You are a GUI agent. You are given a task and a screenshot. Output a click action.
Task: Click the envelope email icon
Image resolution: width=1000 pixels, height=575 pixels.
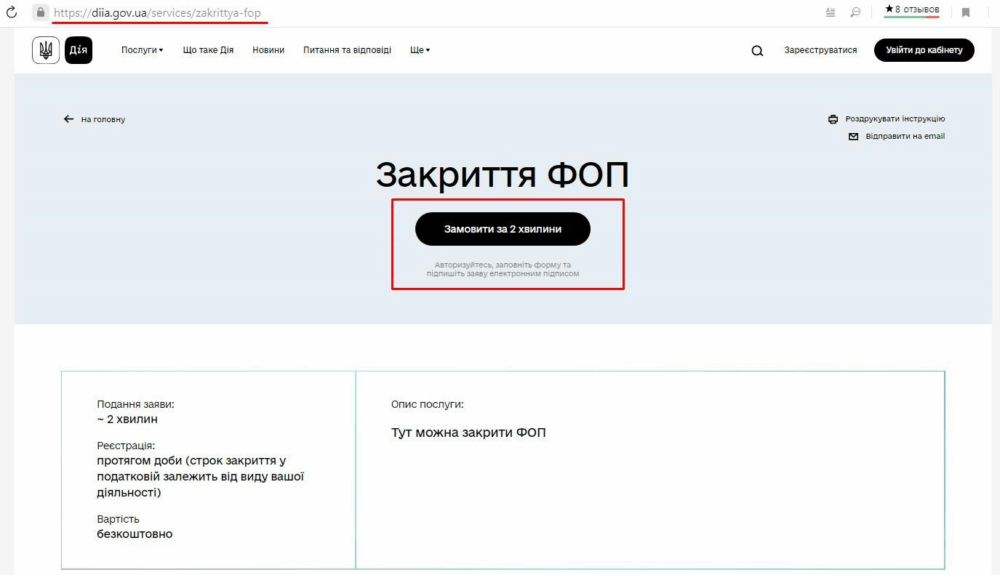tap(853, 136)
